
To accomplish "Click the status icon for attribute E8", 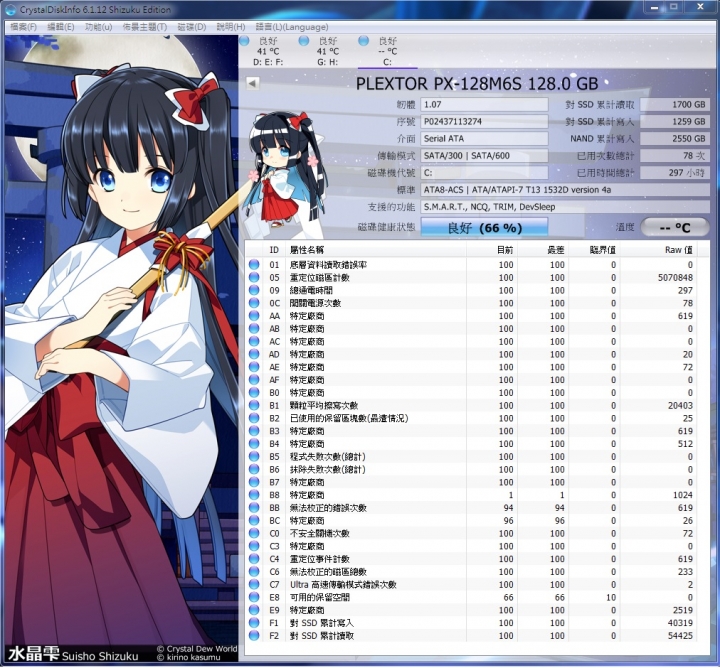I will 253,597.
